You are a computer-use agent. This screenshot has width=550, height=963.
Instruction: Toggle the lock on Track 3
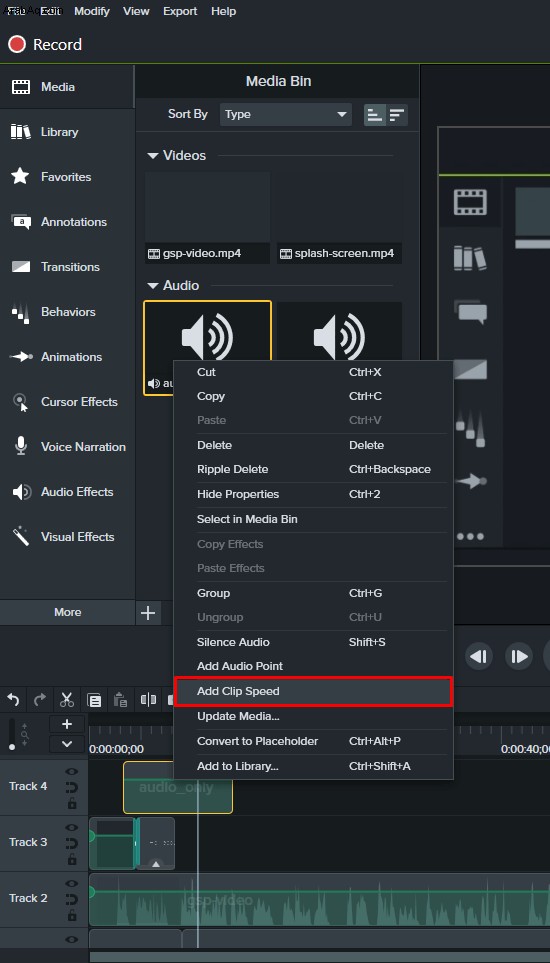tap(72, 859)
